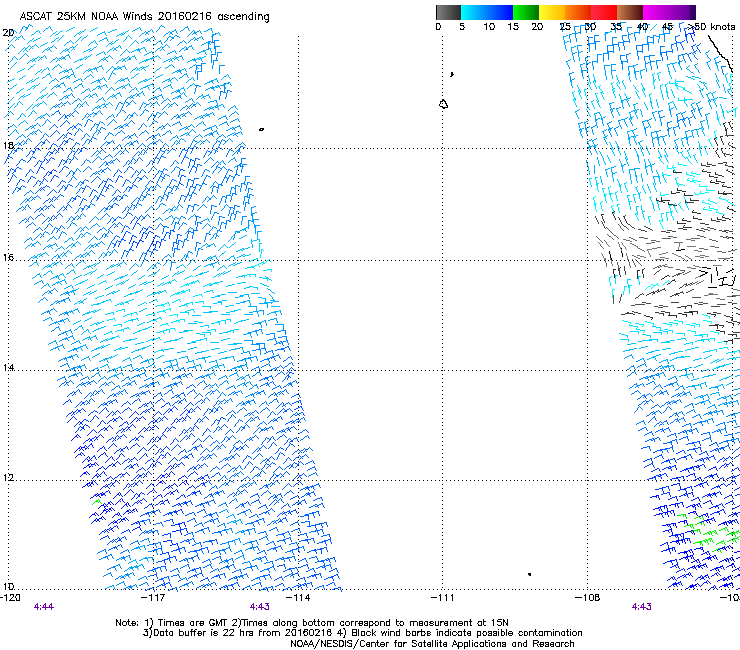Select the gray 0-5 knots legend segment
This screenshot has width=740, height=650.
point(449,12)
